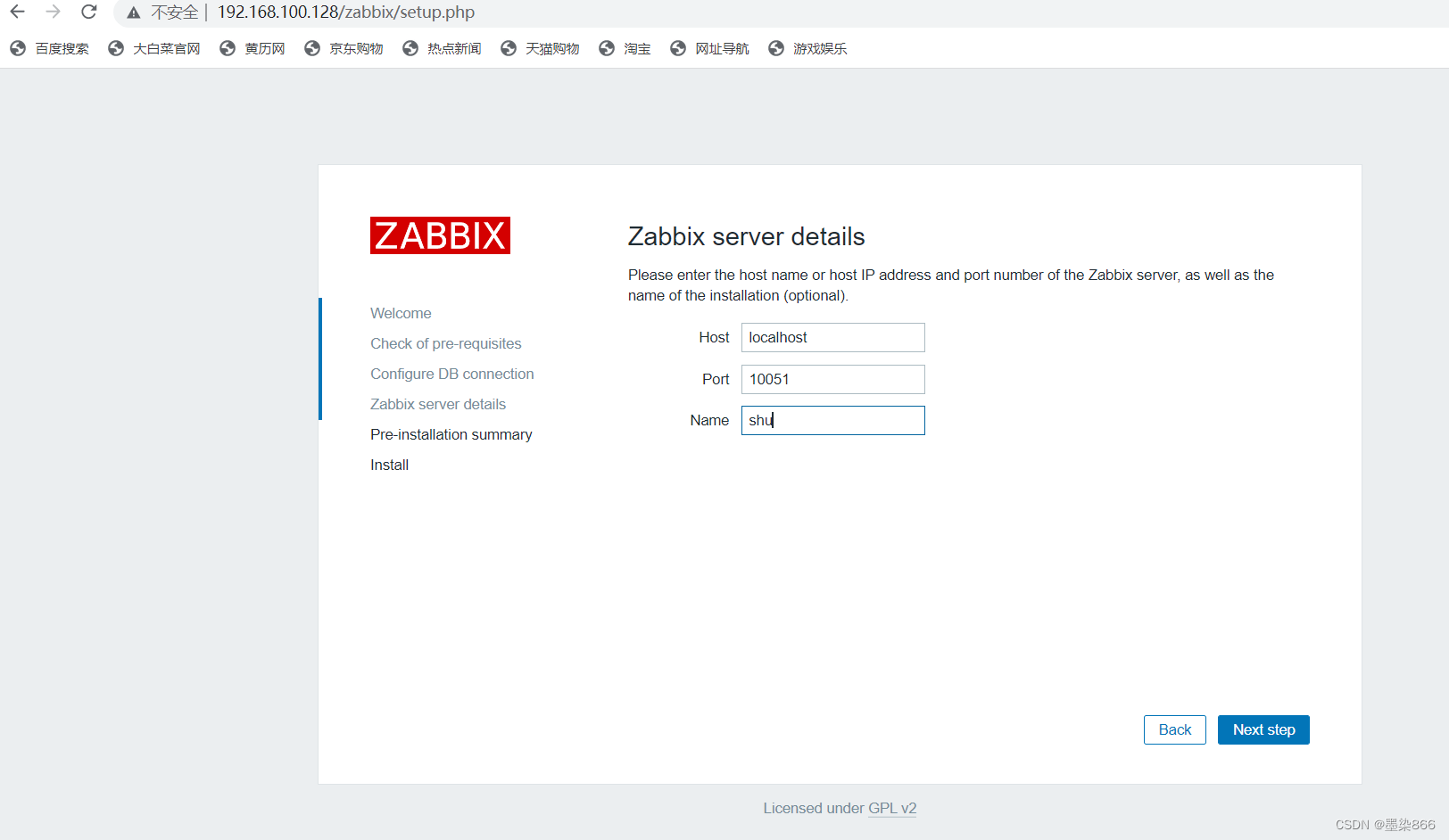Select the Welcome step in sidebar
Viewport: 1449px width, 840px height.
pyautogui.click(x=400, y=313)
